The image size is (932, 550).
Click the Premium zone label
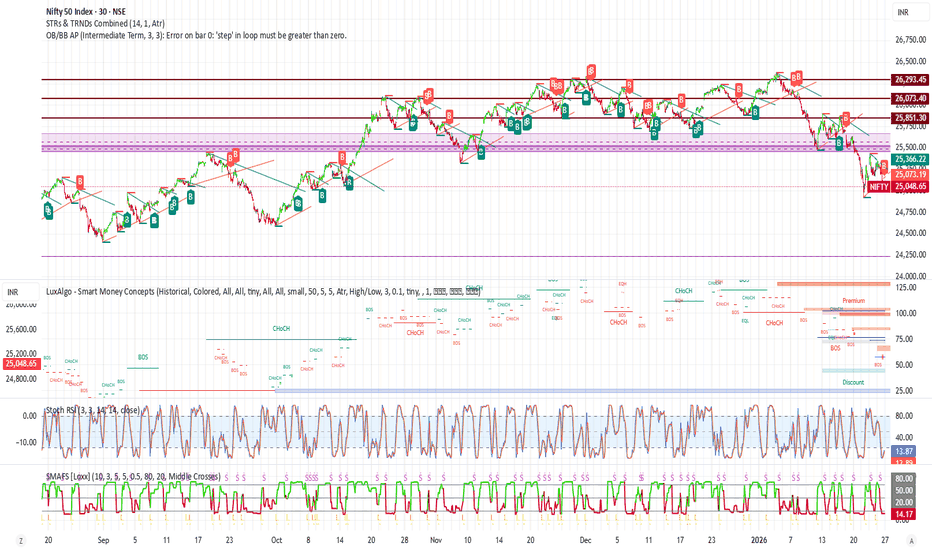[x=853, y=301]
